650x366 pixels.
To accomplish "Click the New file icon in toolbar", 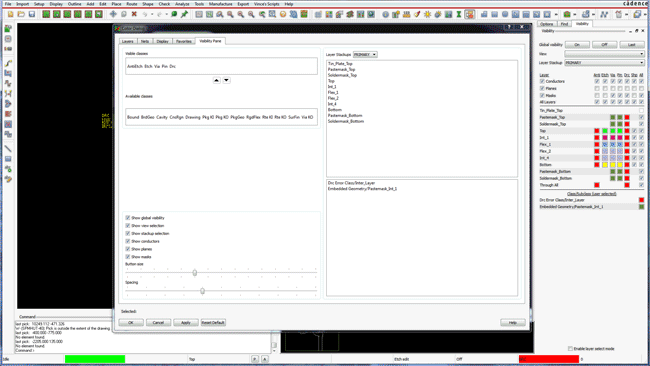I will point(10,15).
